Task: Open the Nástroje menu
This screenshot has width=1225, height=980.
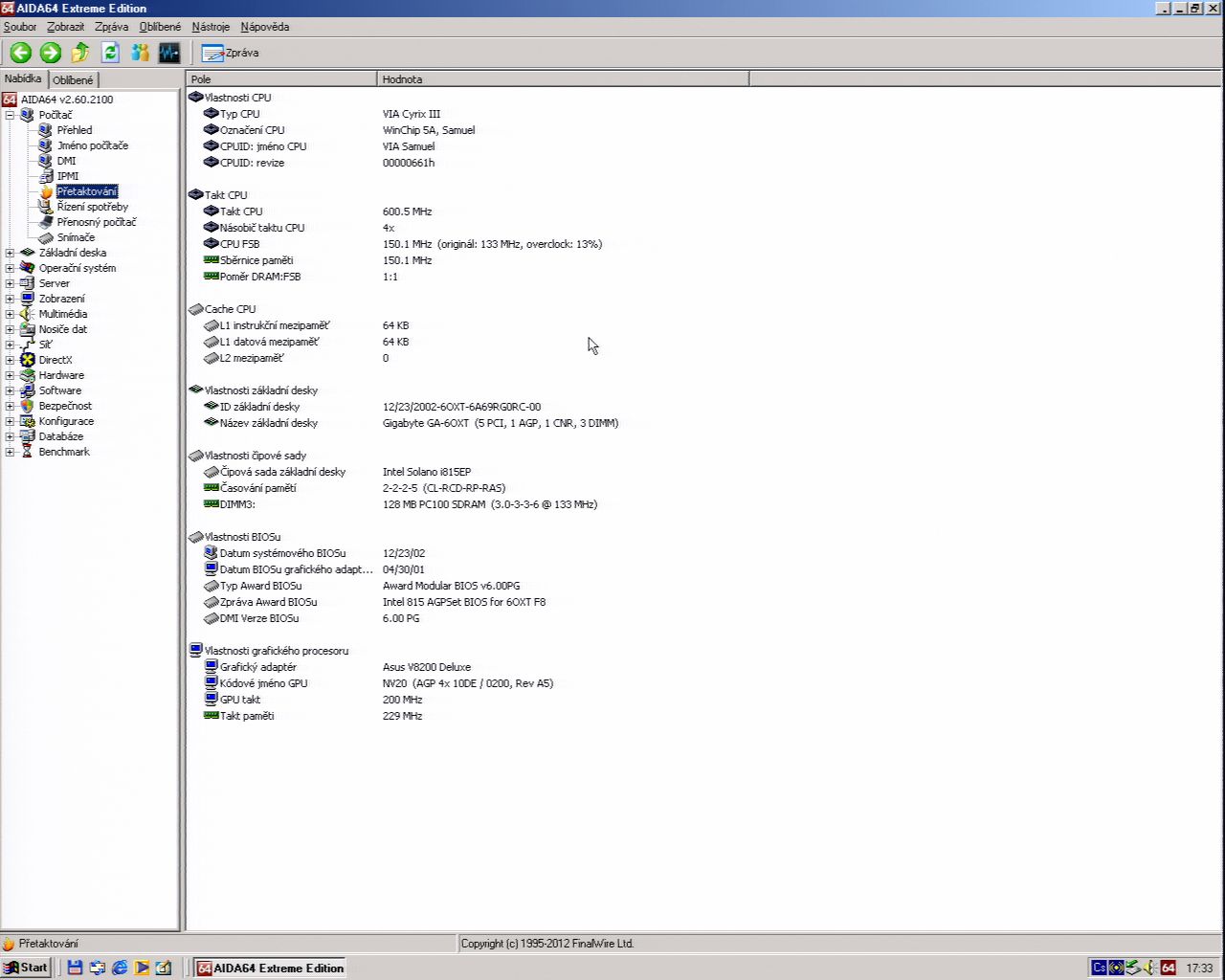Action: 211,27
